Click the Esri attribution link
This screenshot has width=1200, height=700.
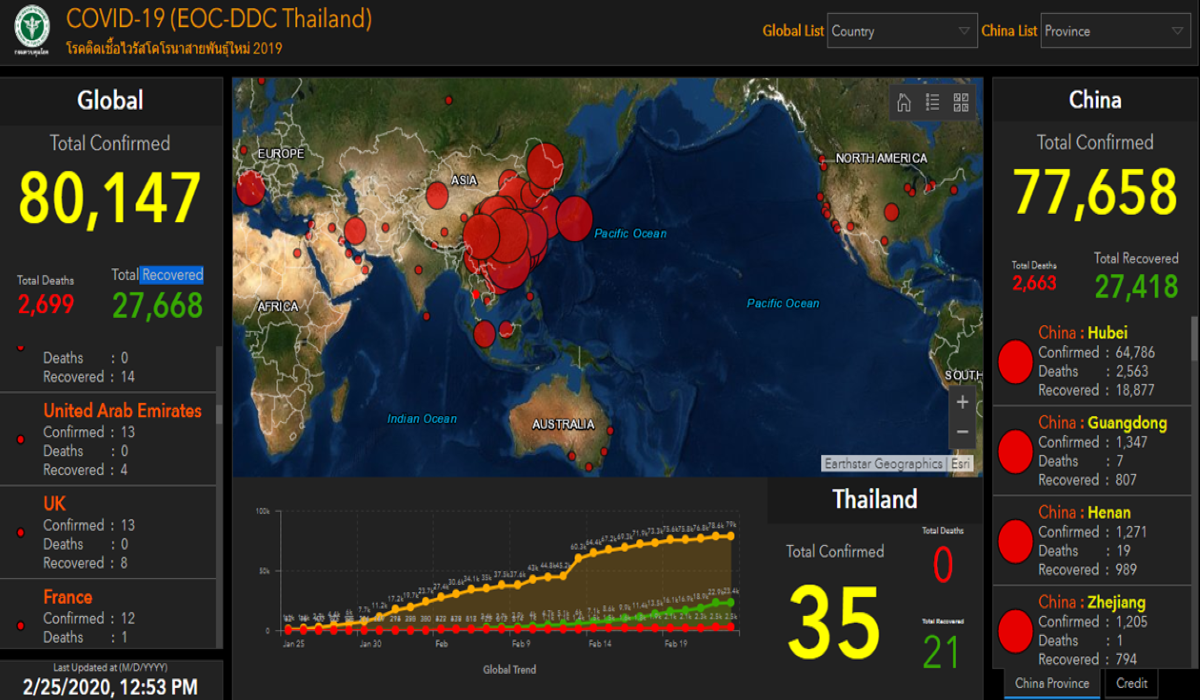tap(960, 464)
